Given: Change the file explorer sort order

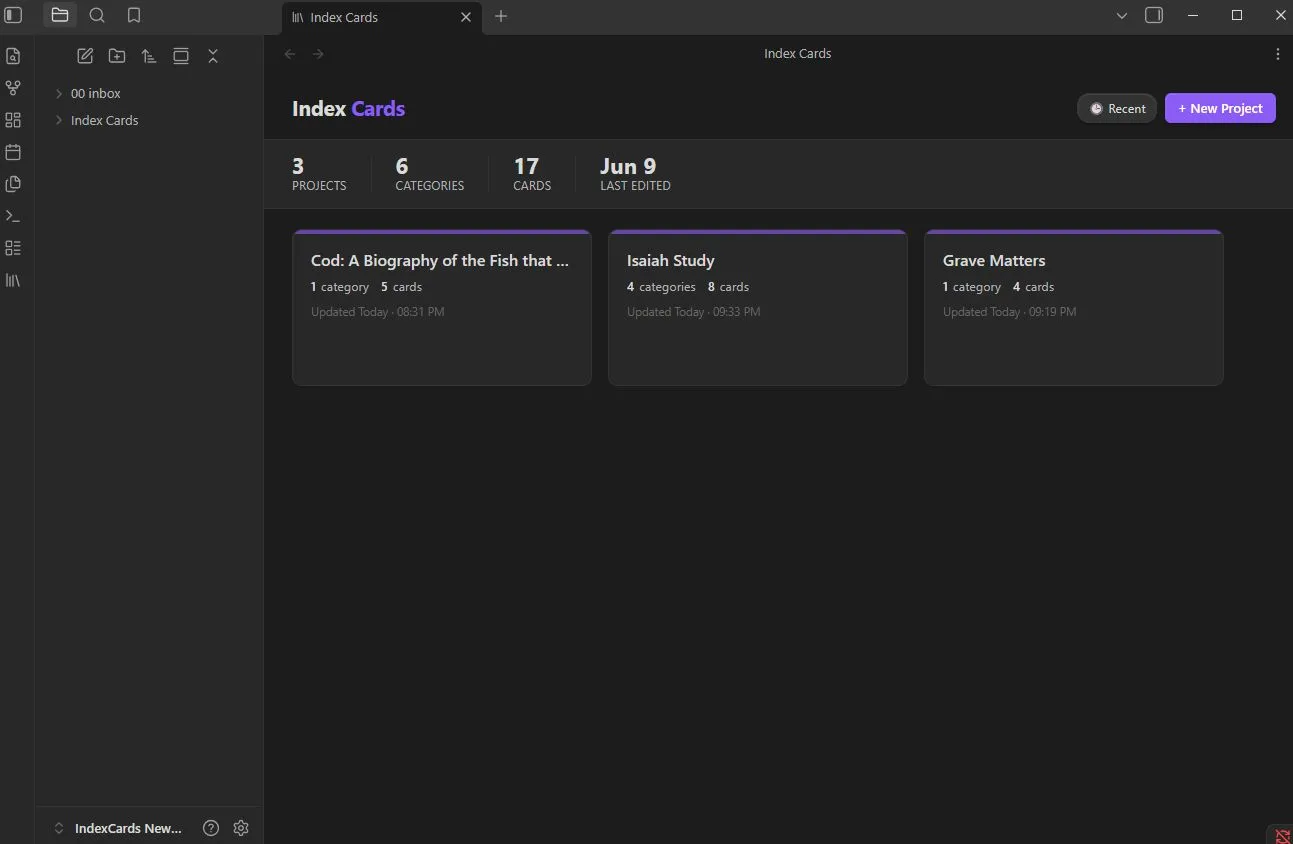Looking at the screenshot, I should tap(149, 56).
